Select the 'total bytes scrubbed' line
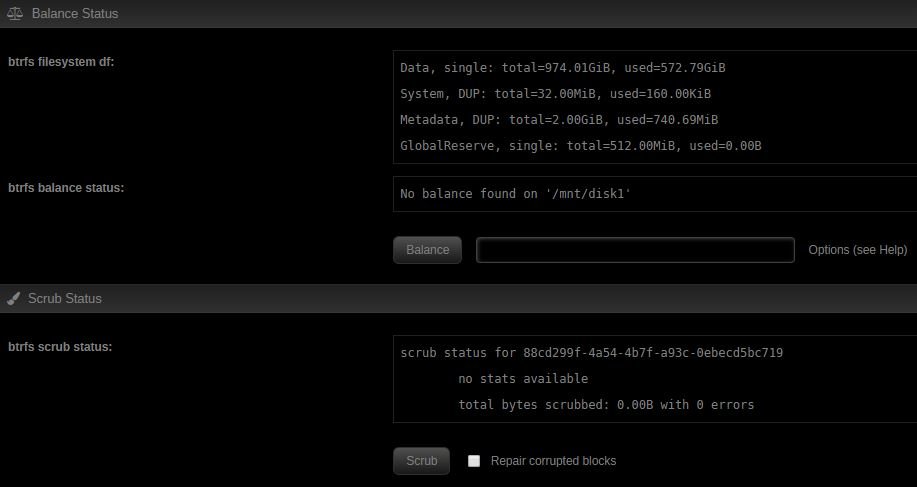 (606, 405)
